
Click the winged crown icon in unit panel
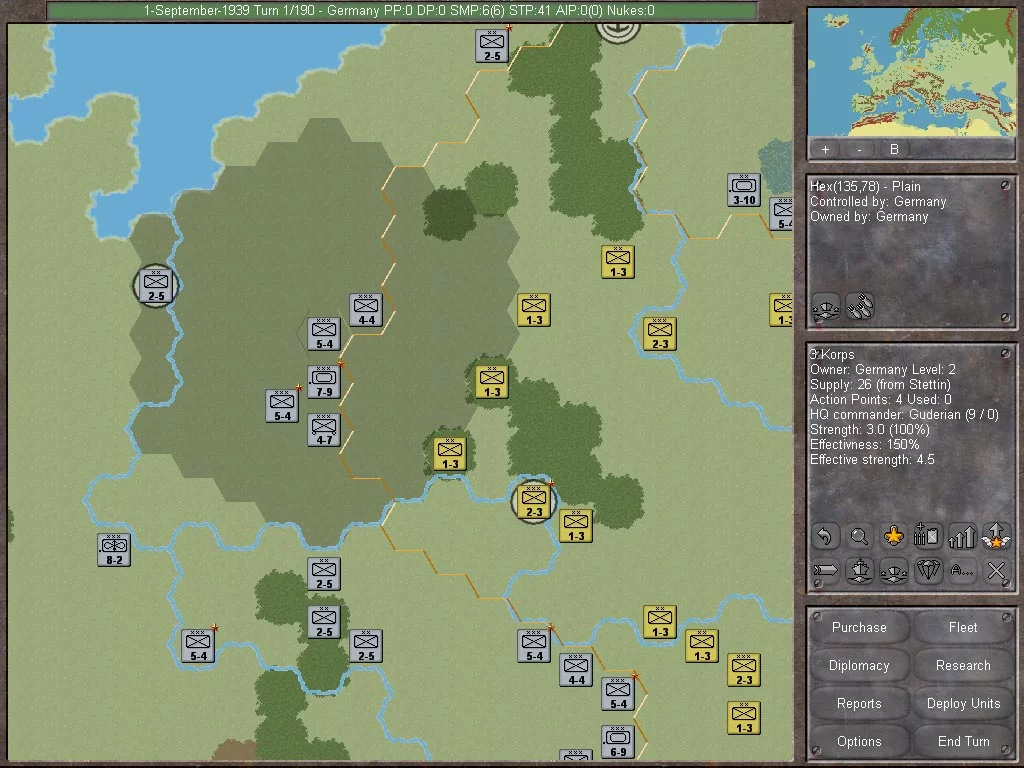point(893,571)
